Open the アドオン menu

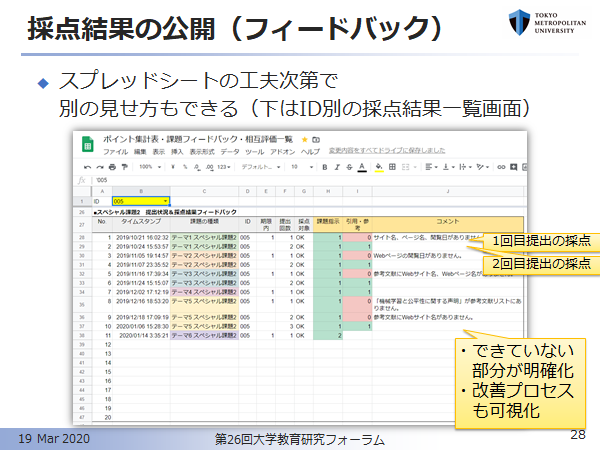pyautogui.click(x=282, y=152)
